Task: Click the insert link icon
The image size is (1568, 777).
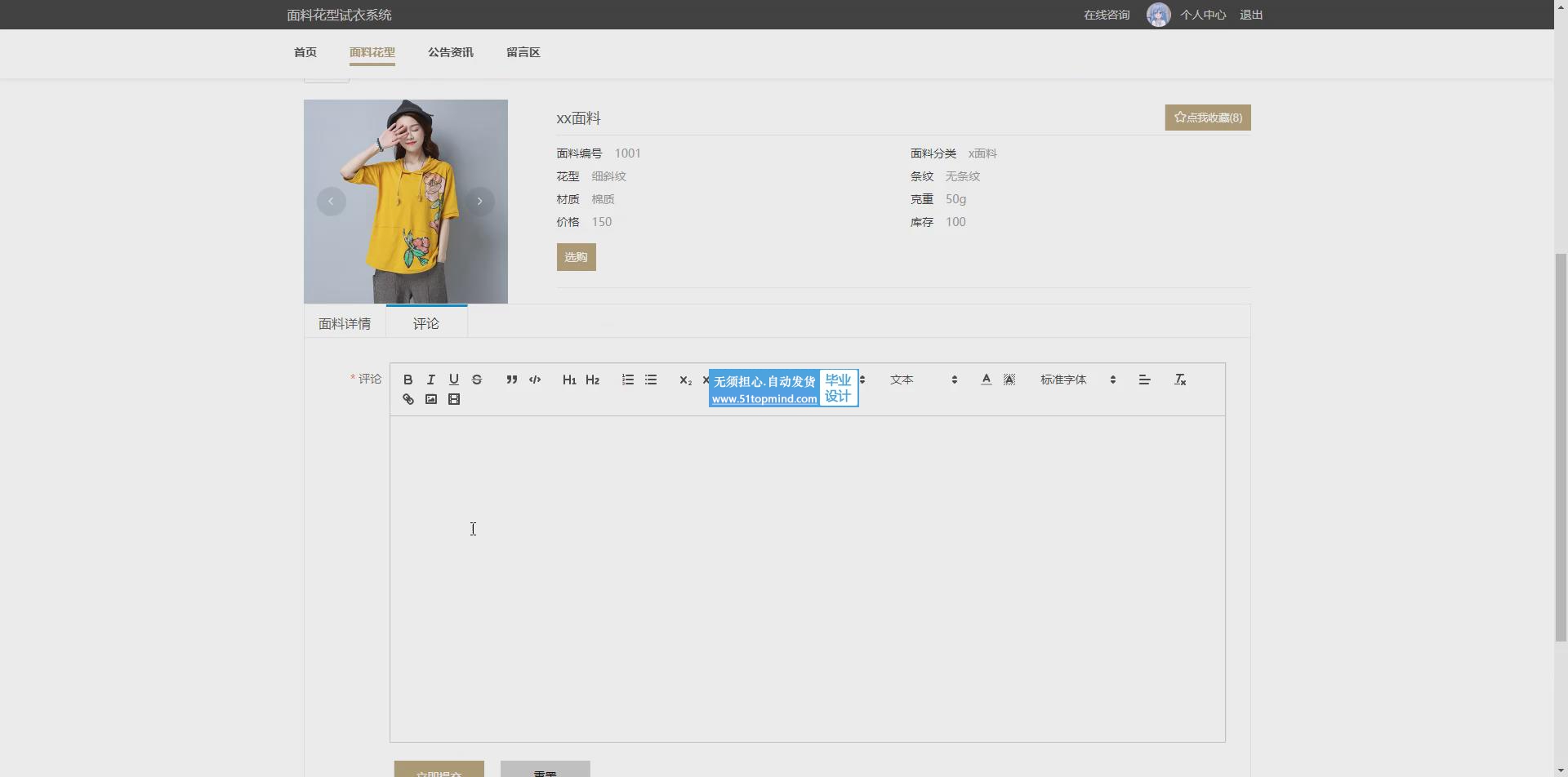Action: (408, 399)
